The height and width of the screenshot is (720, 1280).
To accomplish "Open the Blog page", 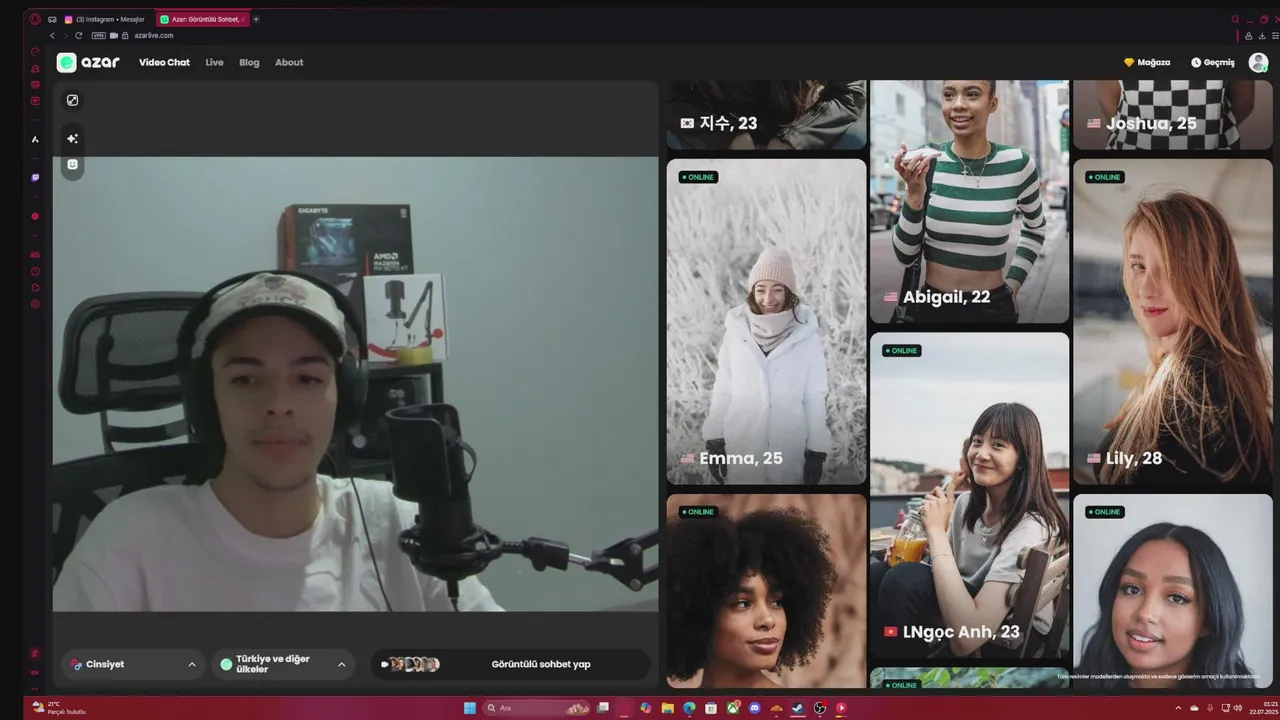I will pyautogui.click(x=249, y=62).
